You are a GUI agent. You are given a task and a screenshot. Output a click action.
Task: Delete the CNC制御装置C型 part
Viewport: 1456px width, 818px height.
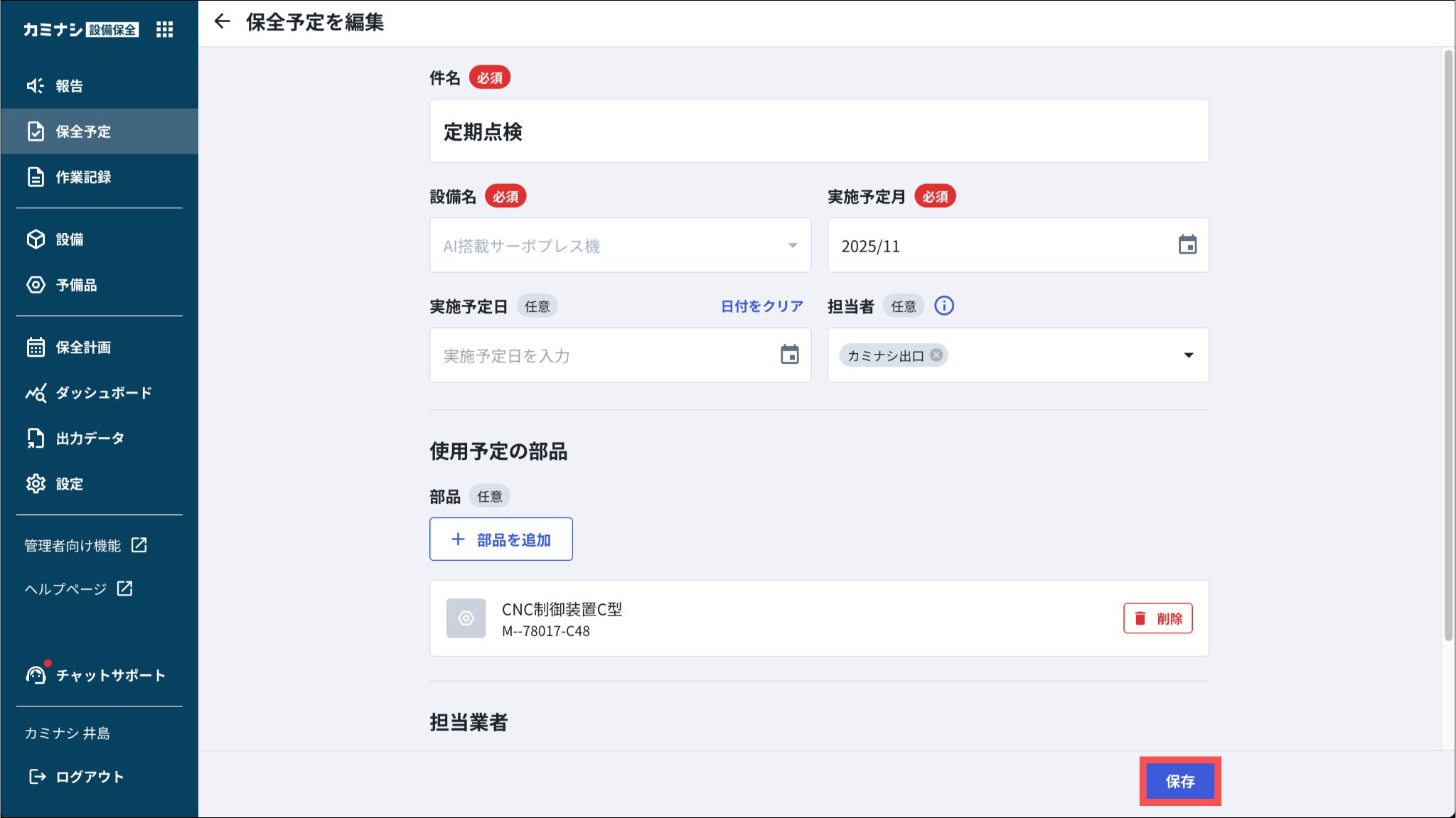coord(1157,618)
